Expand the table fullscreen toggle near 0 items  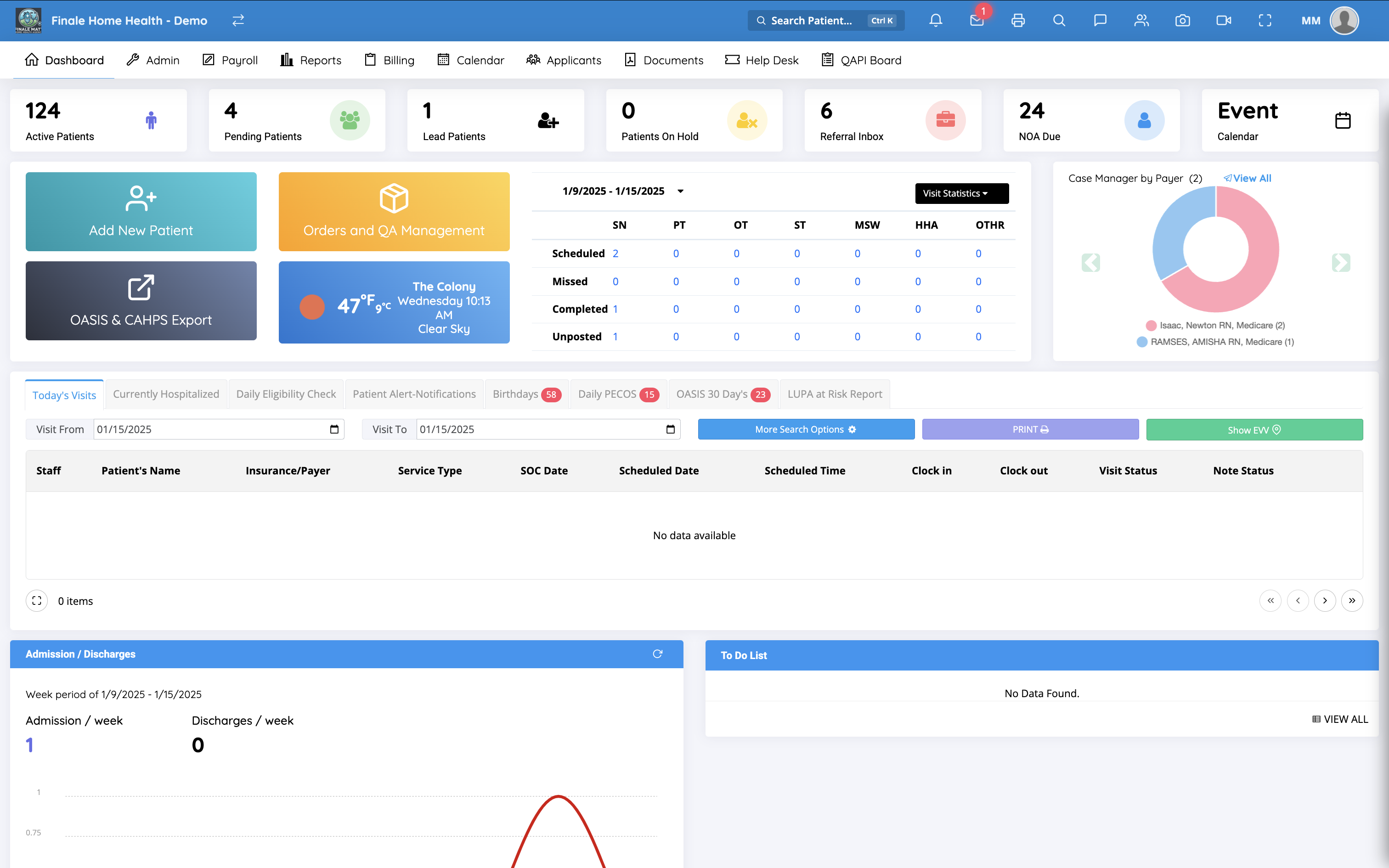[37, 601]
